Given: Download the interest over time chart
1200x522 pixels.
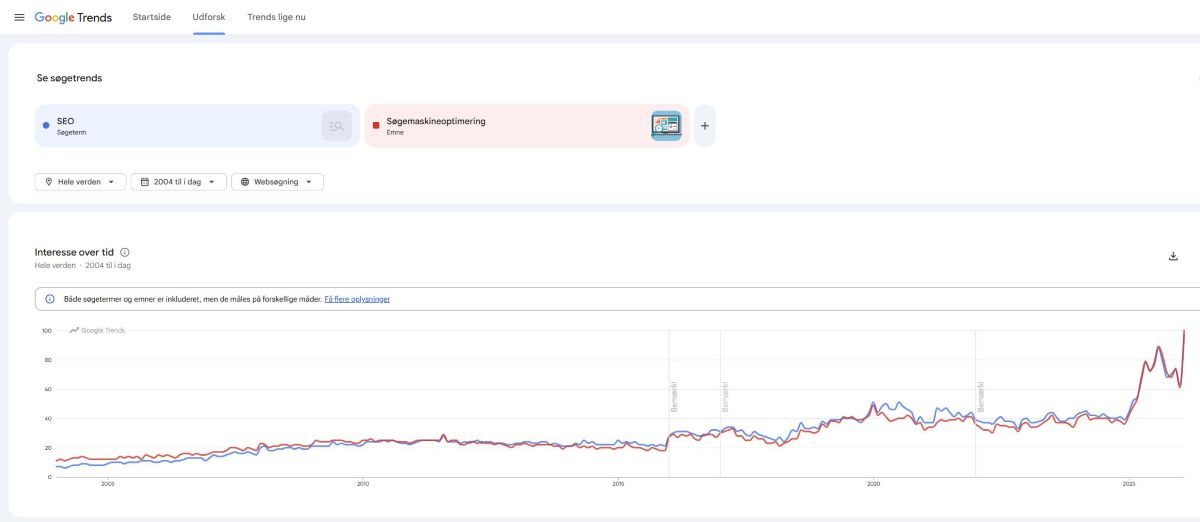Looking at the screenshot, I should pos(1173,256).
